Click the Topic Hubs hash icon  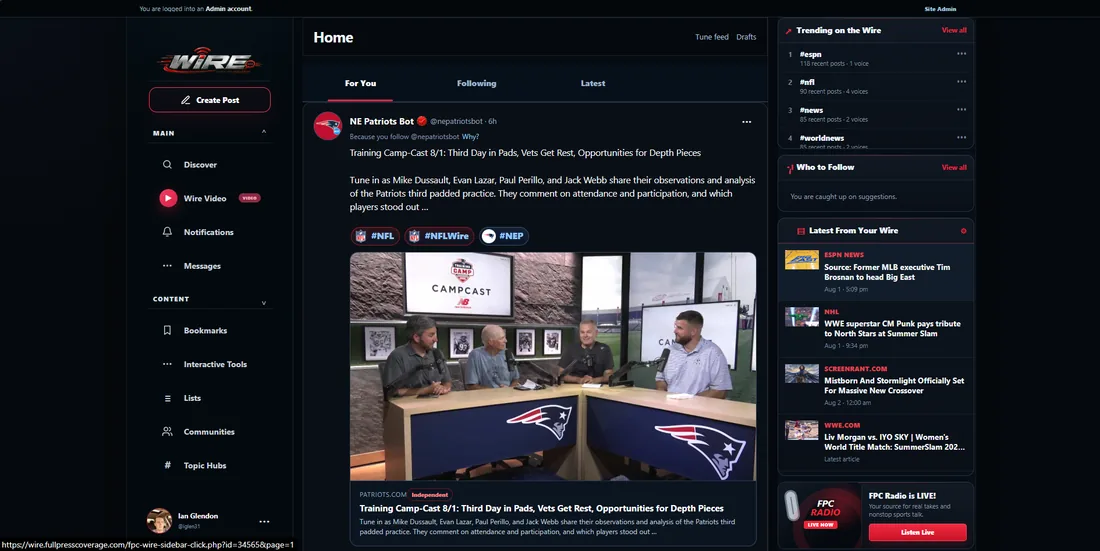tap(167, 465)
